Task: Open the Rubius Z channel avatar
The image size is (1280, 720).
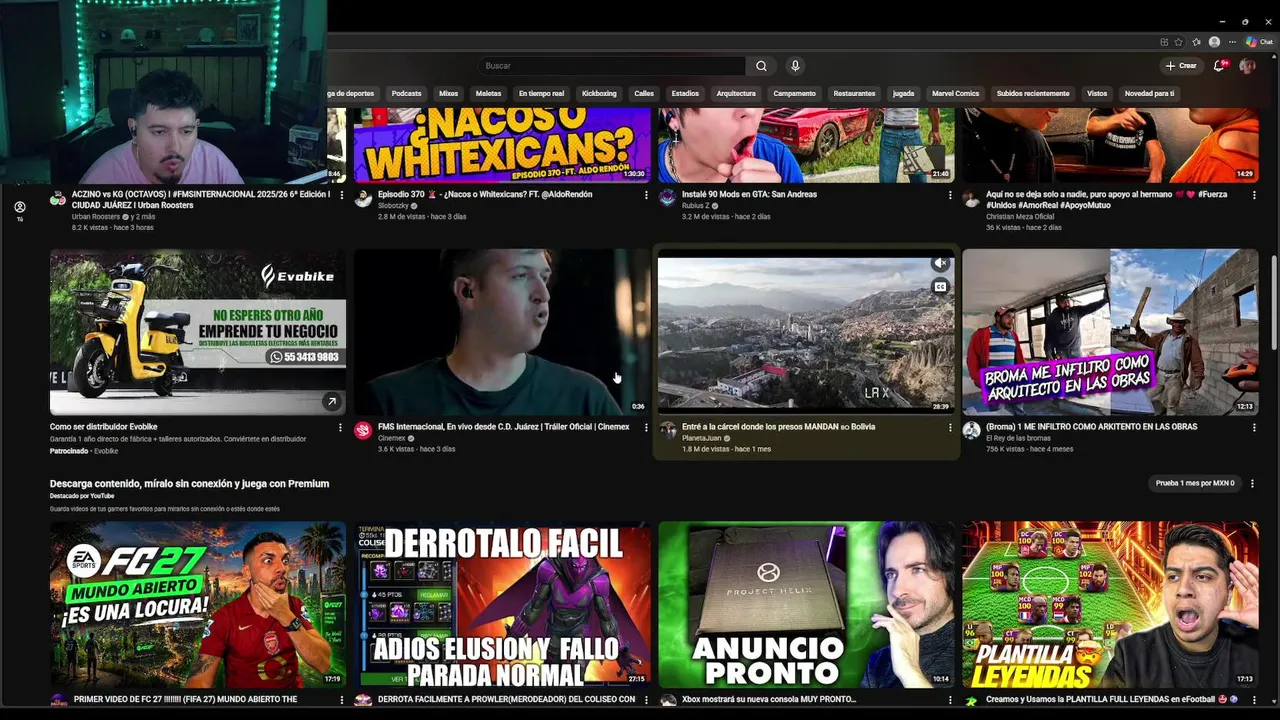Action: pyautogui.click(x=667, y=198)
